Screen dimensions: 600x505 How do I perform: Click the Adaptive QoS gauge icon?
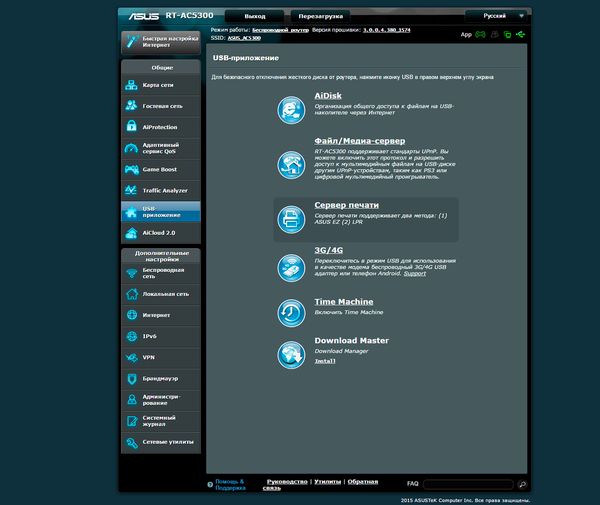pos(131,148)
